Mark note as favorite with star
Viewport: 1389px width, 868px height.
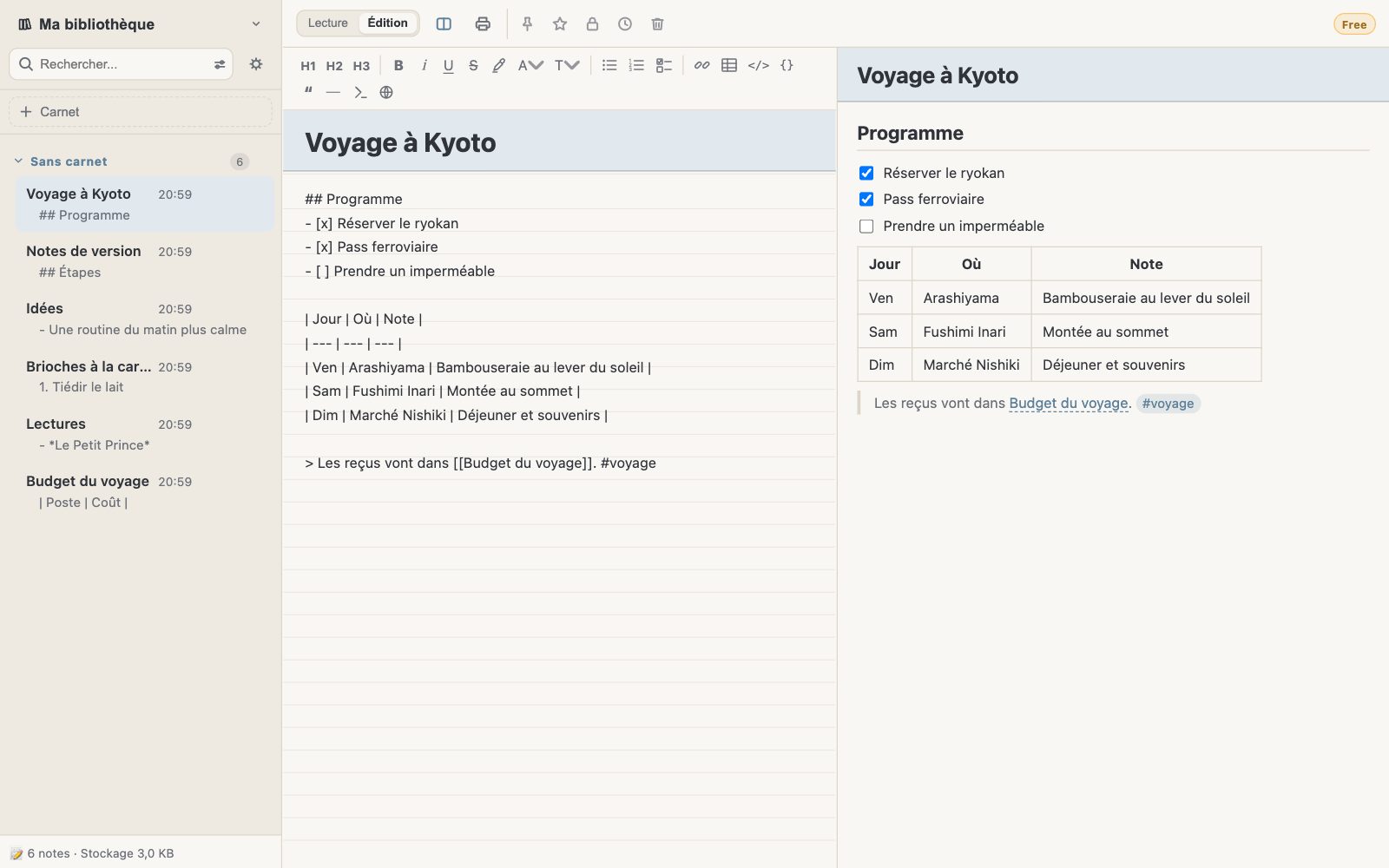click(560, 23)
